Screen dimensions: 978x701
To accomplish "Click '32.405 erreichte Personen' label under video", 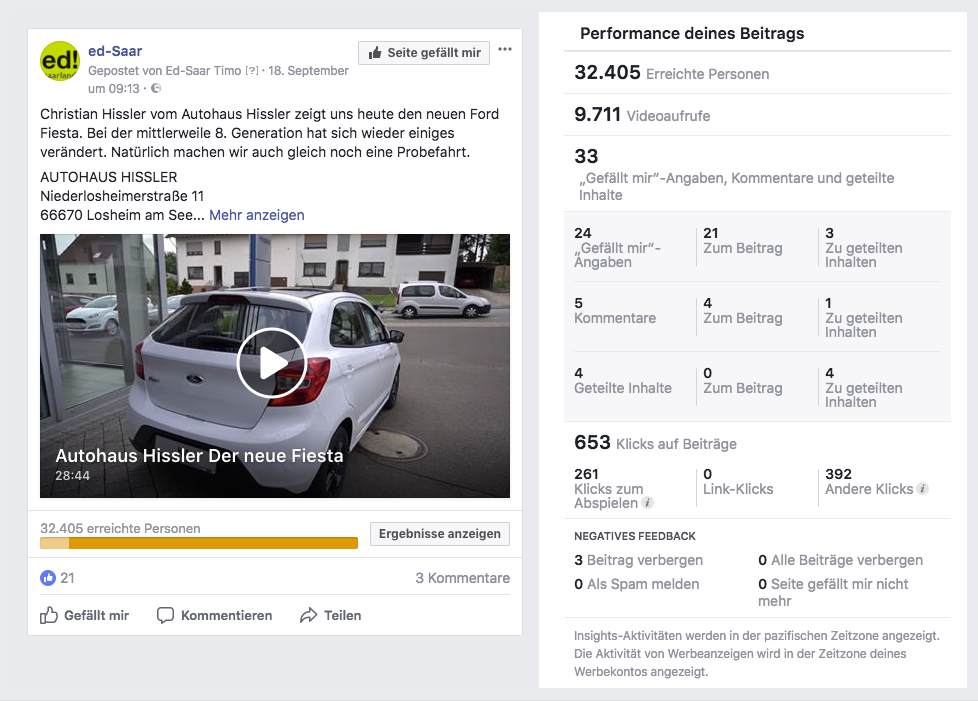I will (x=120, y=528).
